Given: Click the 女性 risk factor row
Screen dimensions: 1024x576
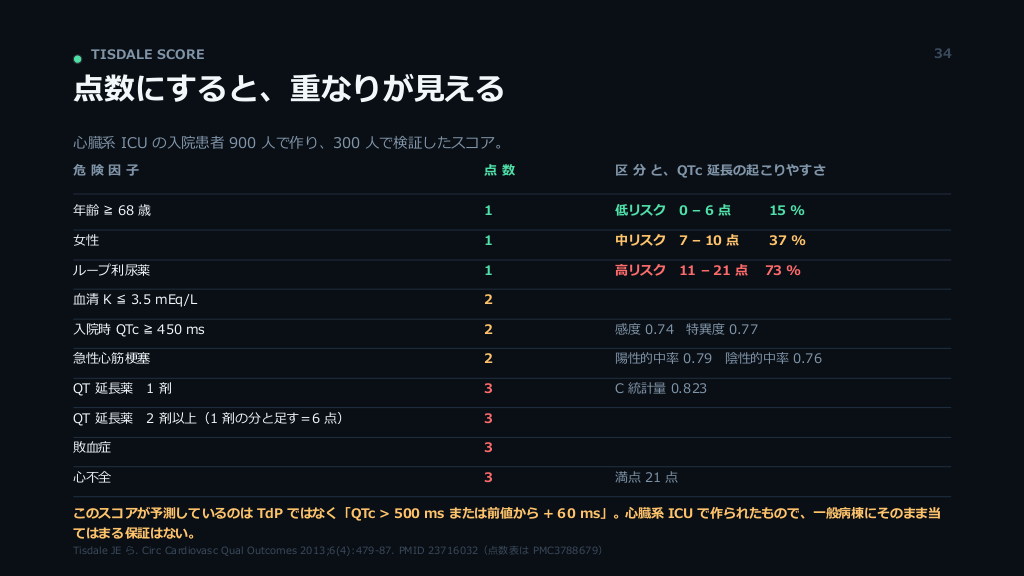Looking at the screenshot, I should [x=512, y=240].
